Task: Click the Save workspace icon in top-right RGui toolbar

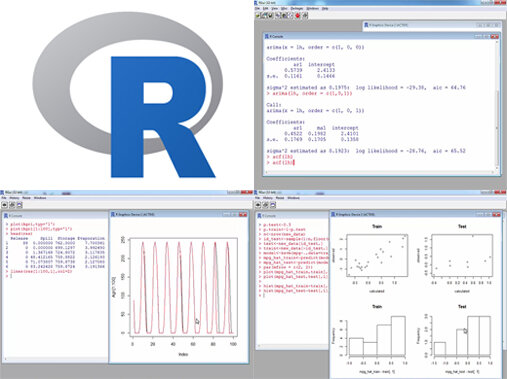Action: pyautogui.click(x=270, y=15)
